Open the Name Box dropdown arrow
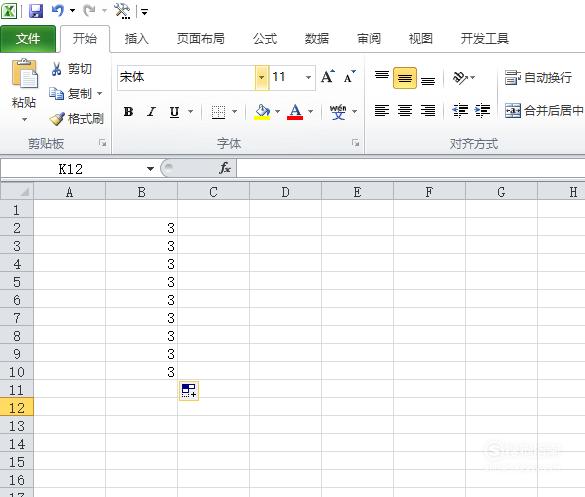This screenshot has height=497, width=585. pos(150,169)
